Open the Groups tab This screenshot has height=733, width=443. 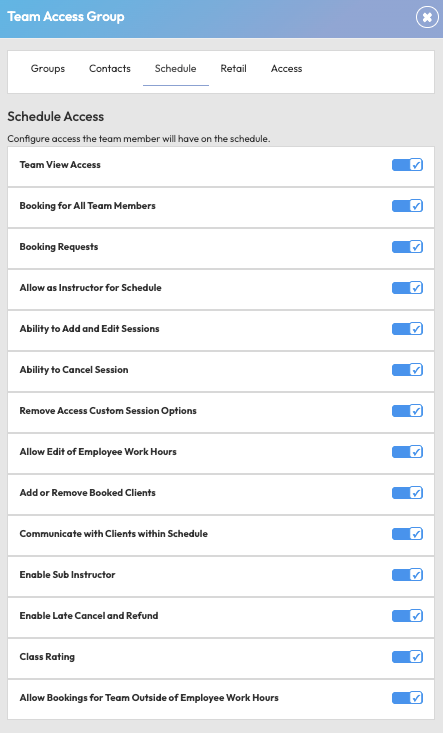(48, 69)
